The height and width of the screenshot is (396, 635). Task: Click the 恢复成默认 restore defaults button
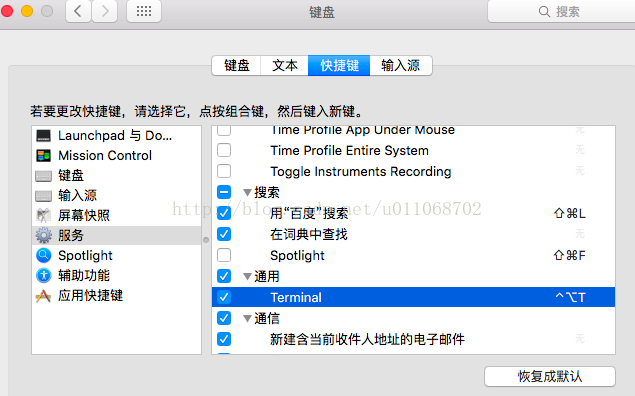click(550, 376)
